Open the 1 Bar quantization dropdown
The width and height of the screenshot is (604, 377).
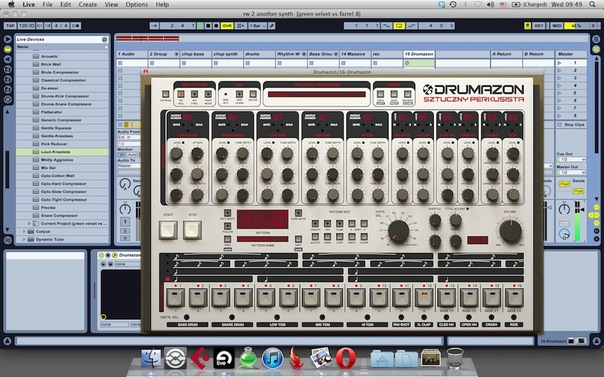tap(257, 26)
